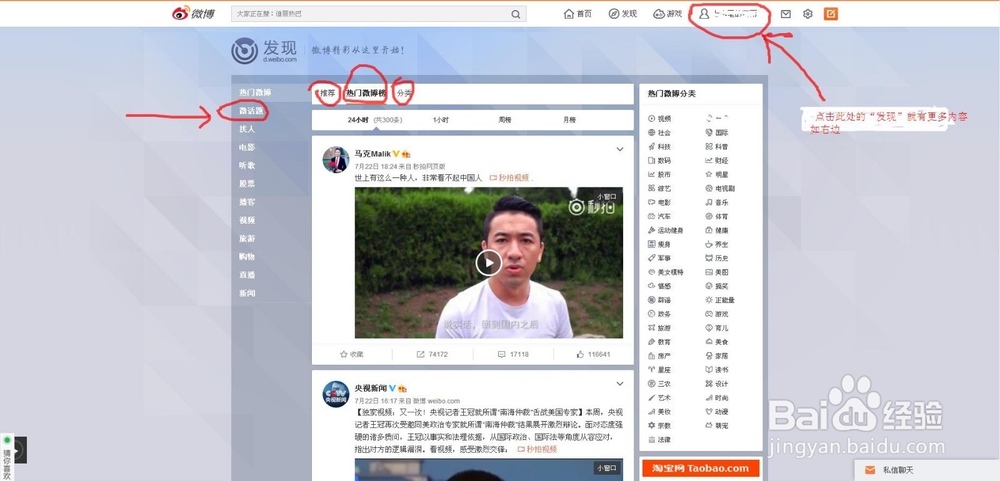The width and height of the screenshot is (1000, 481).
Task: Open 私信聊天 private chat bar
Action: 926,470
